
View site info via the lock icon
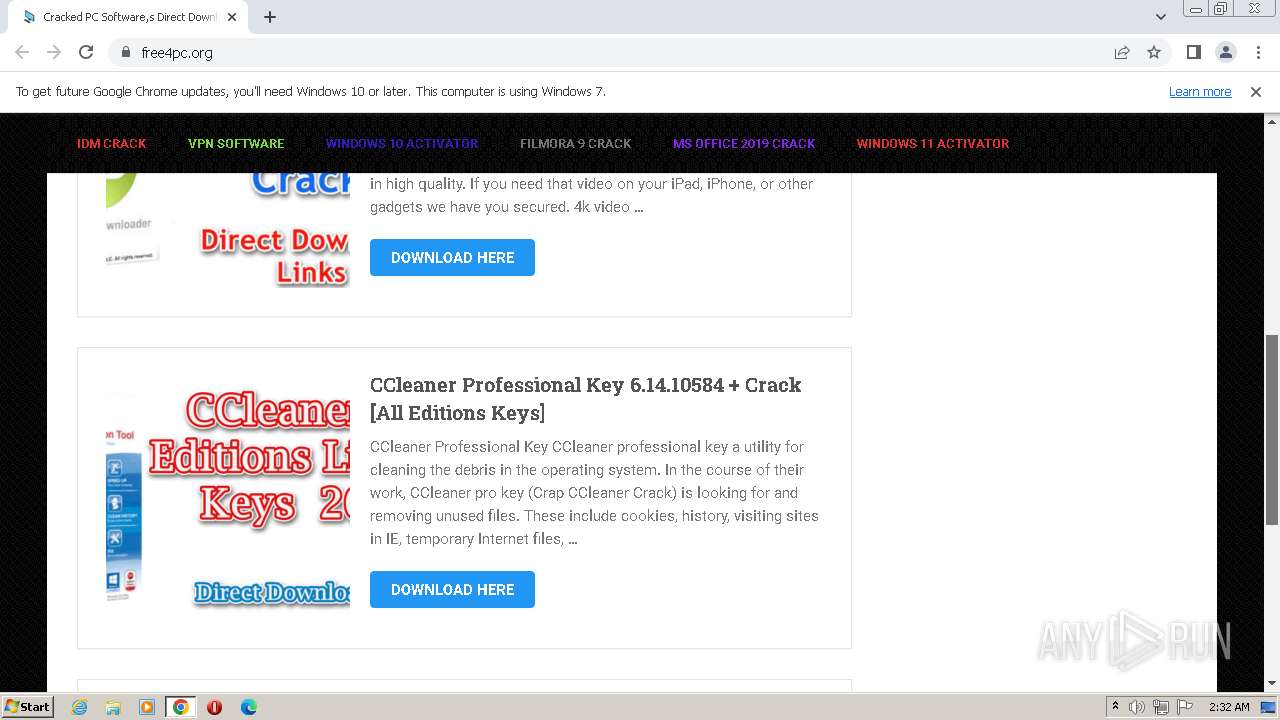pos(125,52)
